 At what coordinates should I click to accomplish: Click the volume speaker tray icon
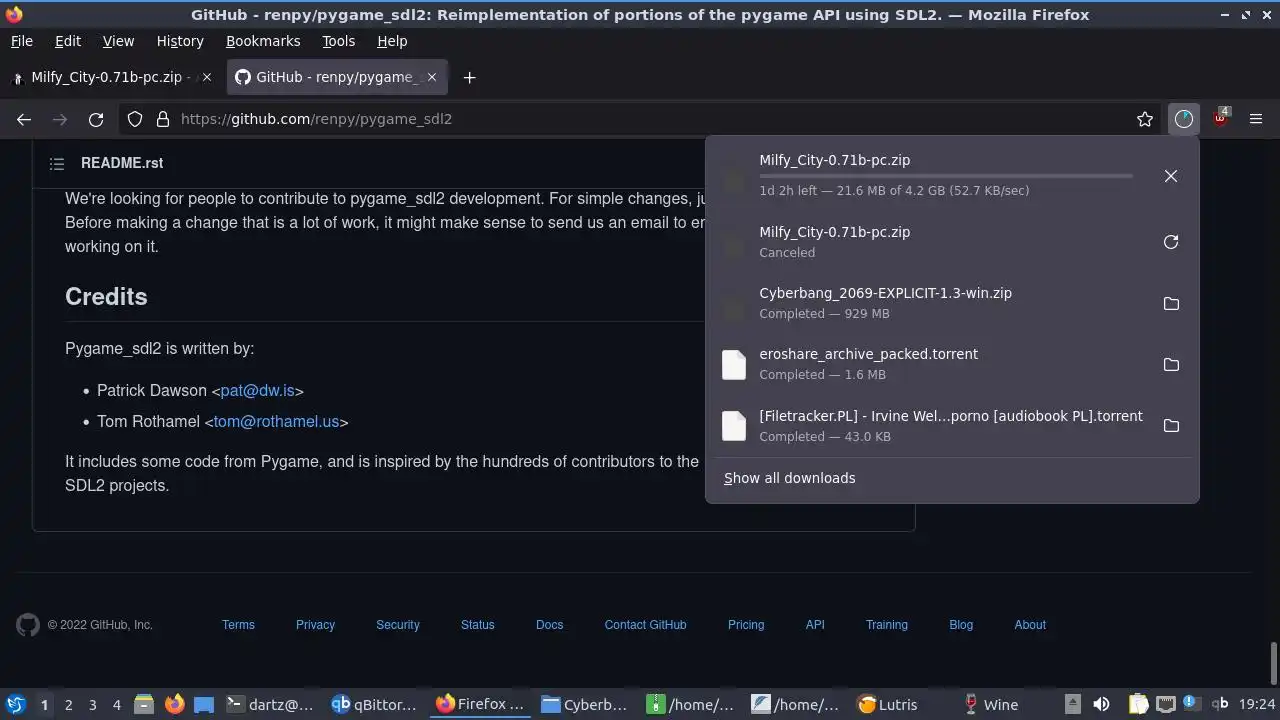point(1101,704)
